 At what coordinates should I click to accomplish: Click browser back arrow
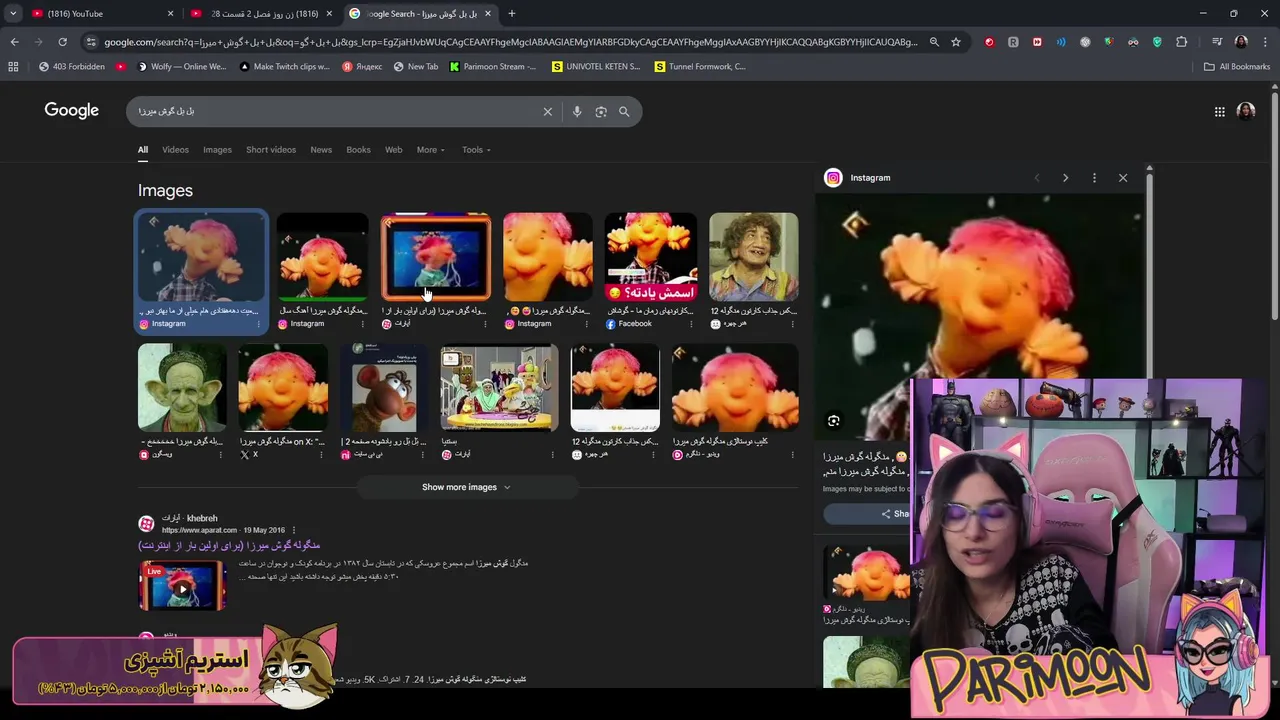[14, 42]
